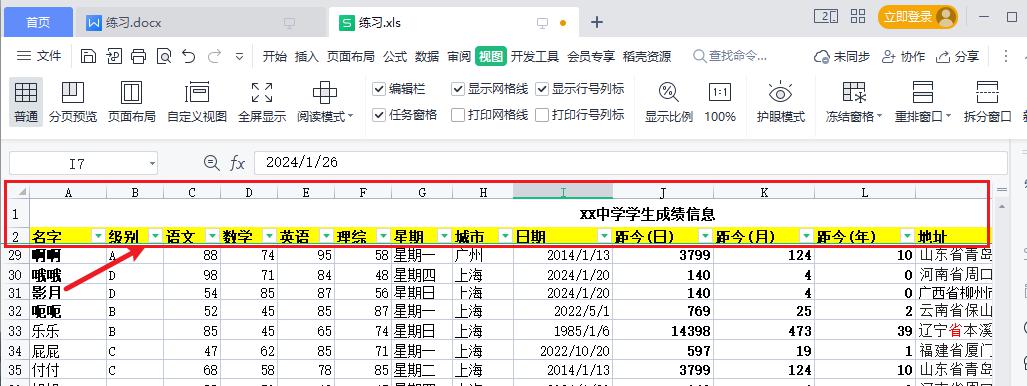Toggle show gridlines (显示网格线) checkbox
This screenshot has width=1027, height=386.
(458, 89)
